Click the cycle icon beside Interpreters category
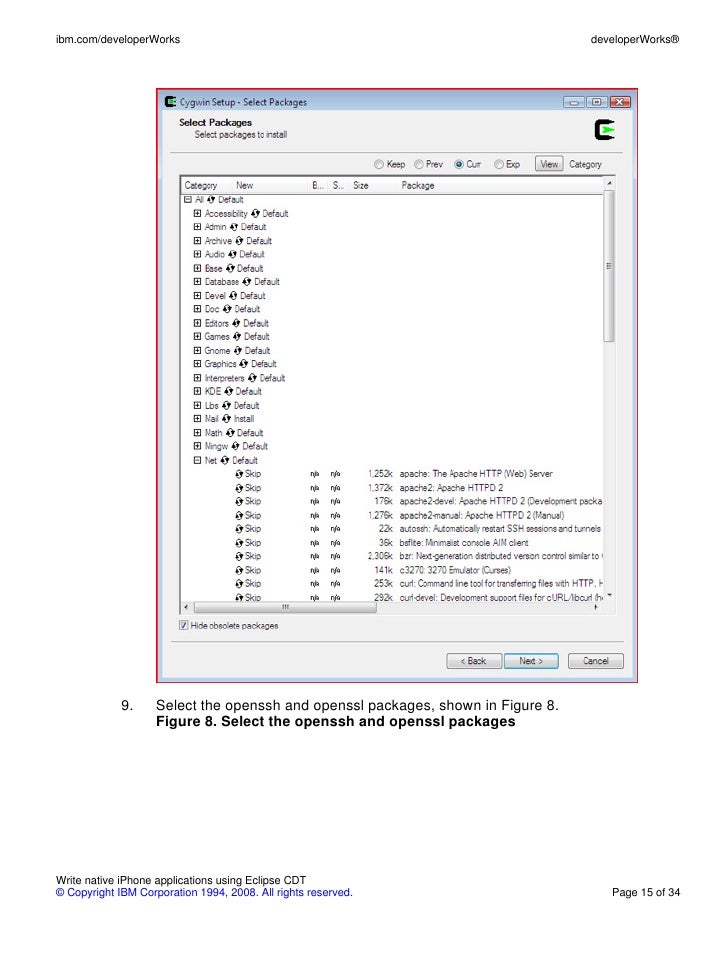Viewport: 728px width, 969px height. (x=252, y=378)
